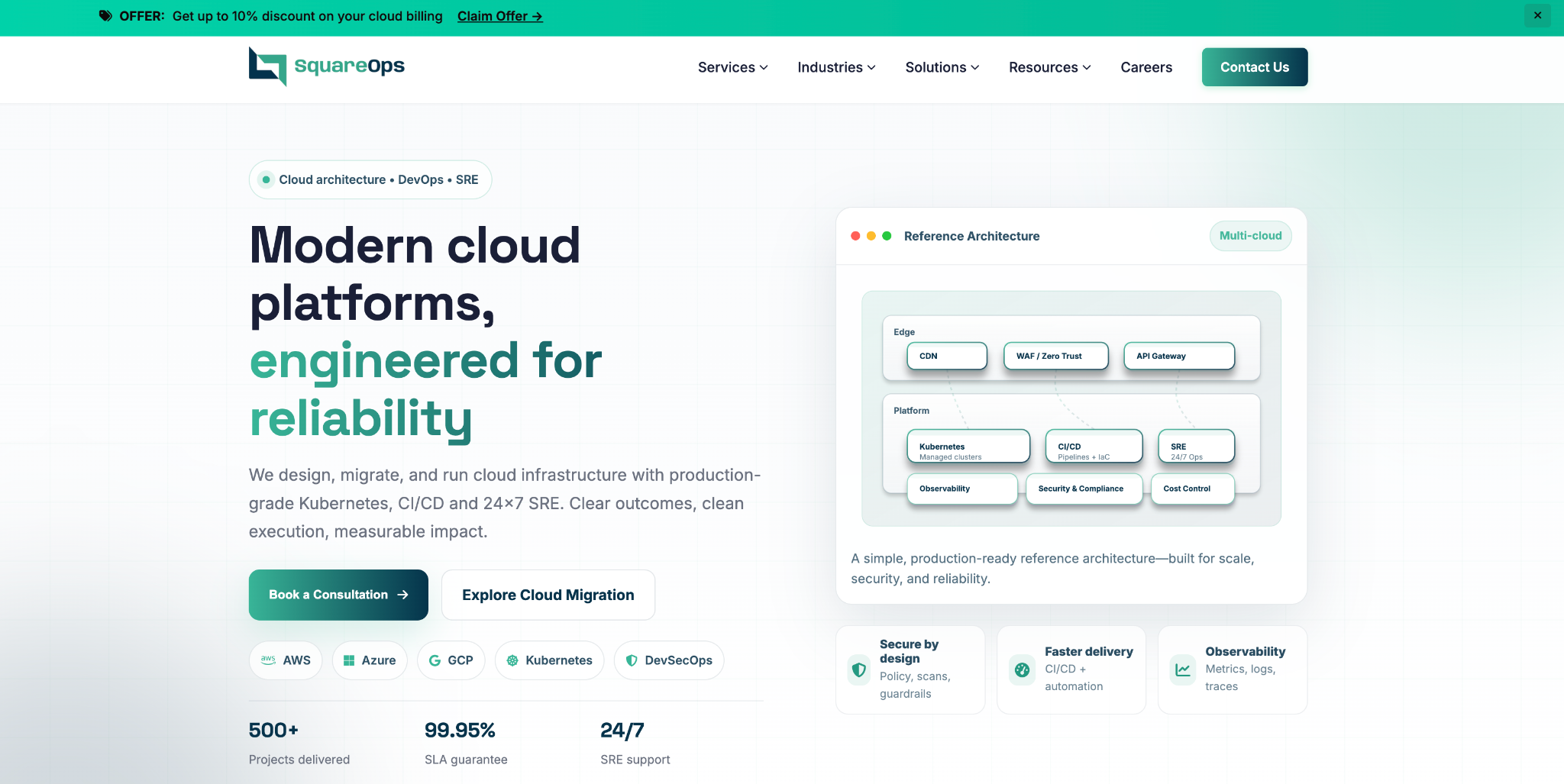Click the AWS logo icon
Viewport: 1564px width, 784px height.
pyautogui.click(x=268, y=660)
